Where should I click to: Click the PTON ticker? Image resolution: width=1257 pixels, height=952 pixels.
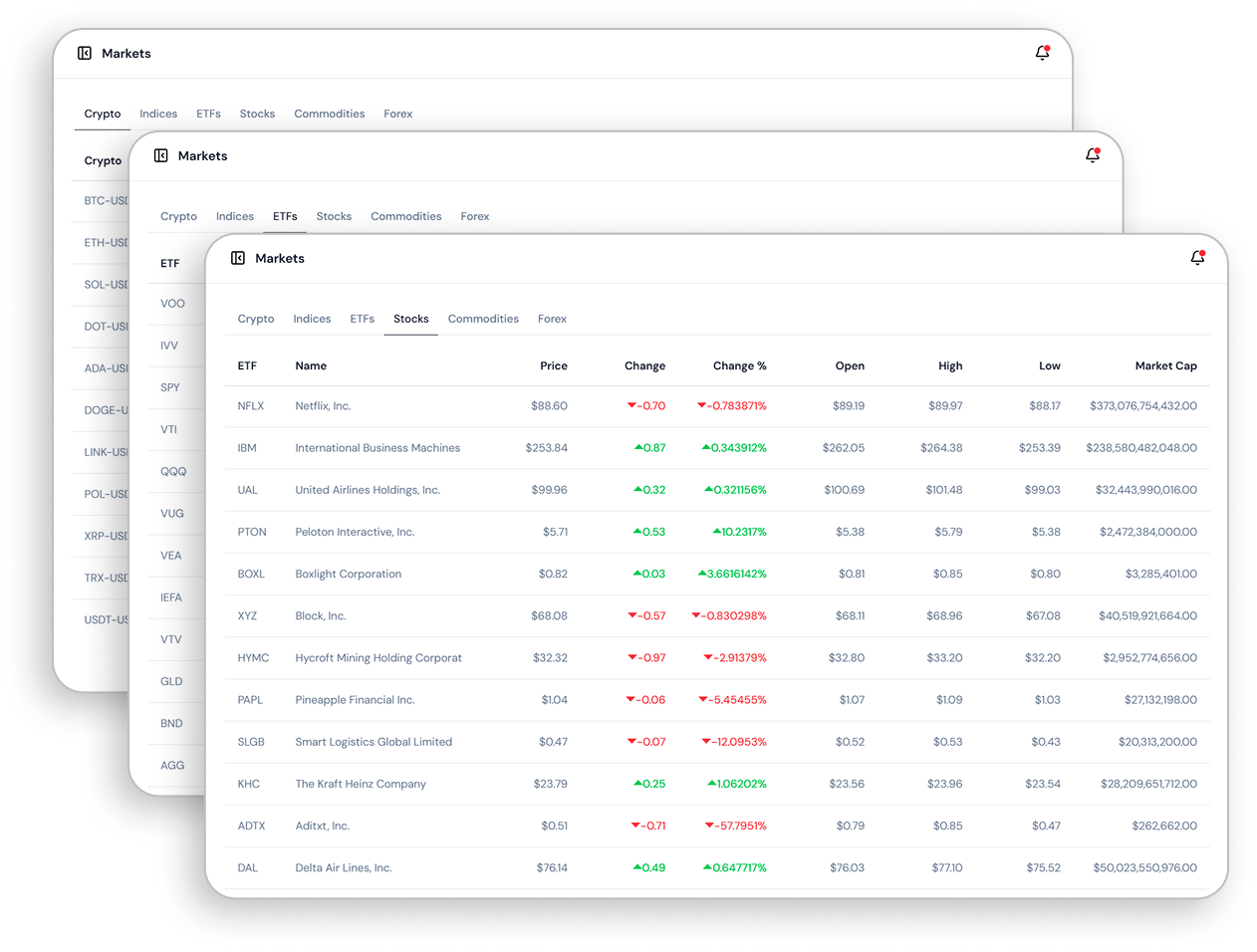[252, 532]
